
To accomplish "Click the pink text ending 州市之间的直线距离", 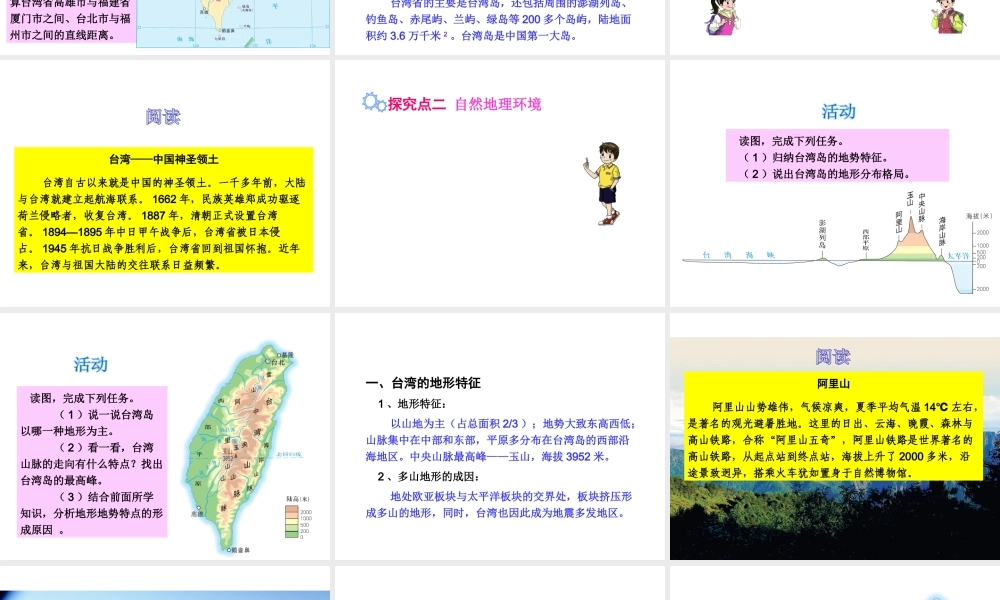I will tap(62, 35).
